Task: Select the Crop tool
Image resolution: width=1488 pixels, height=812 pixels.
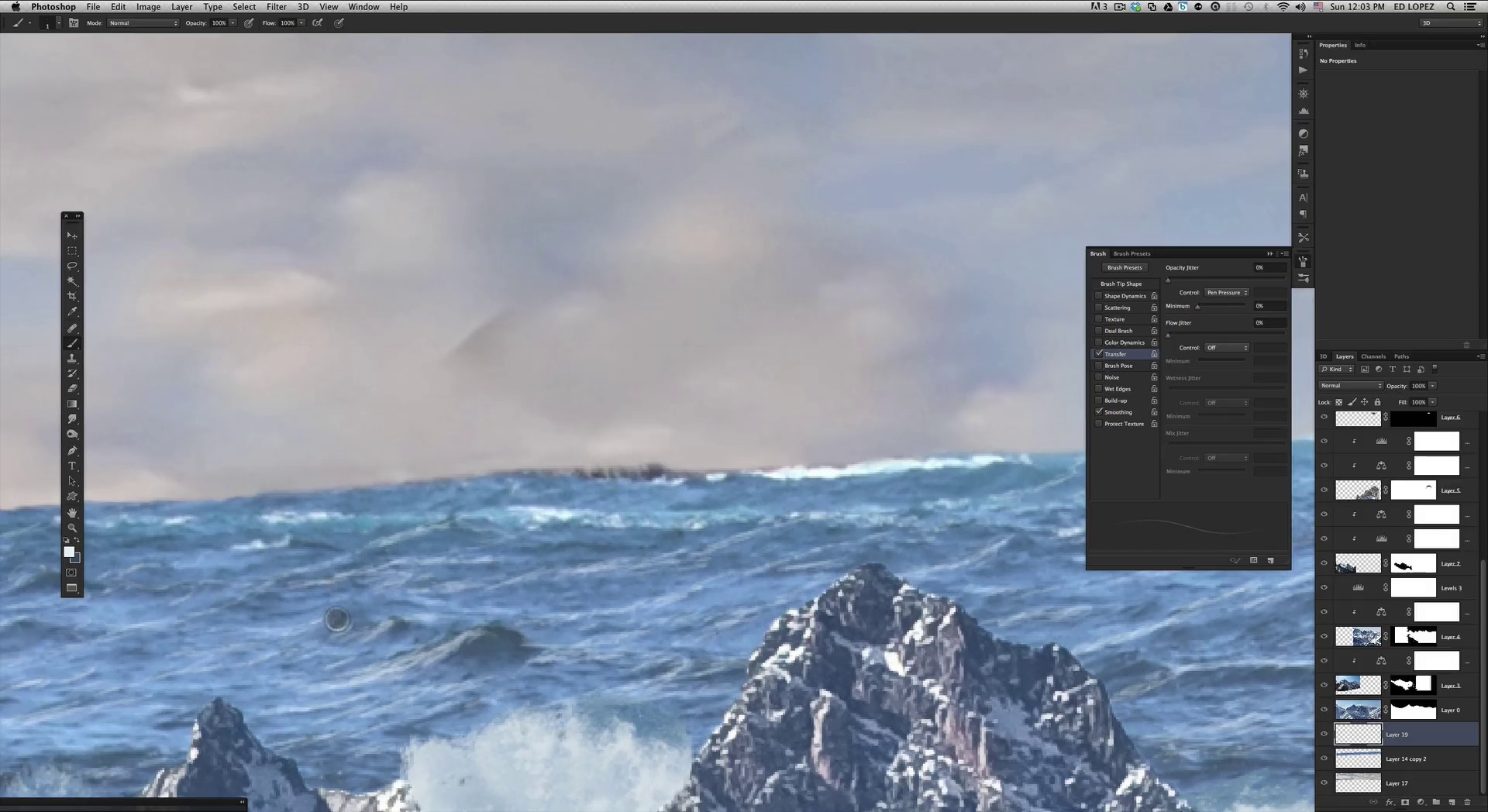Action: pos(72,297)
